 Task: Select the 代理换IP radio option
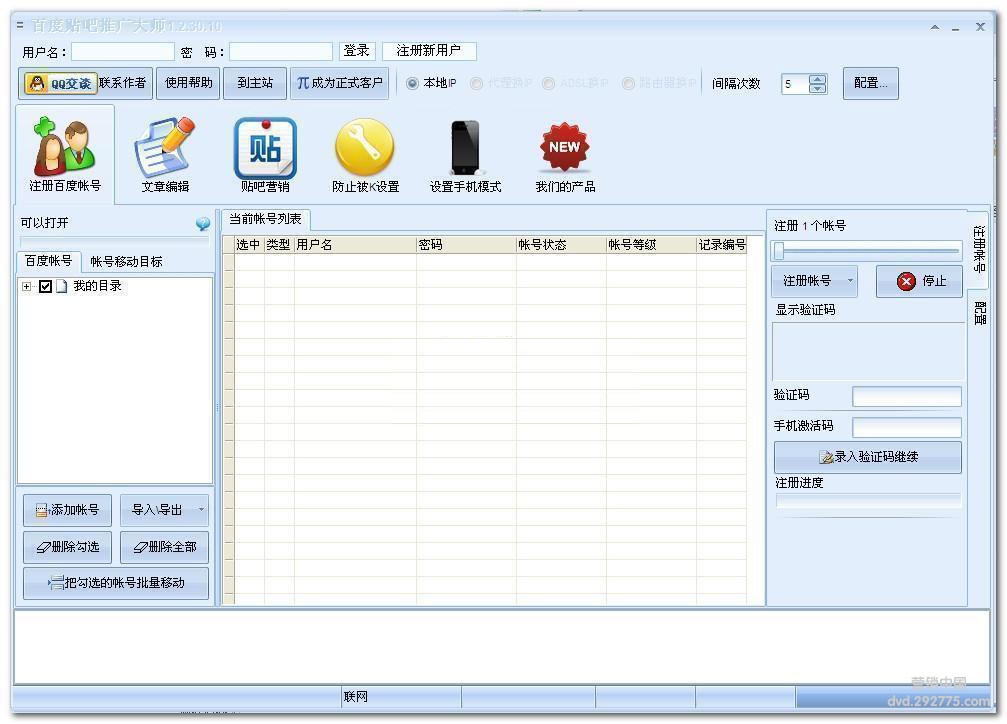point(477,84)
